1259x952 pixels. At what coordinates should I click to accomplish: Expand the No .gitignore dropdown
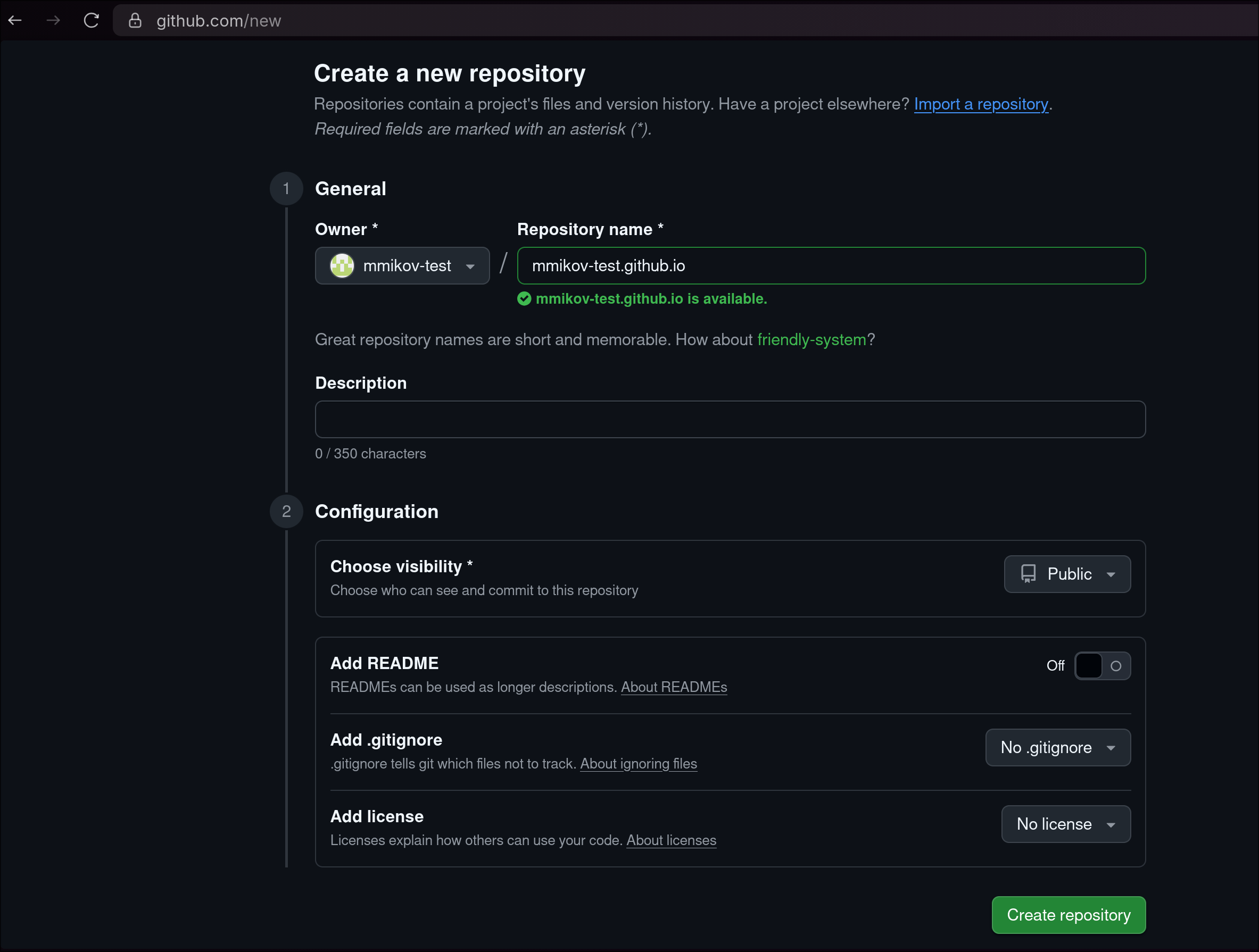[x=1057, y=747]
